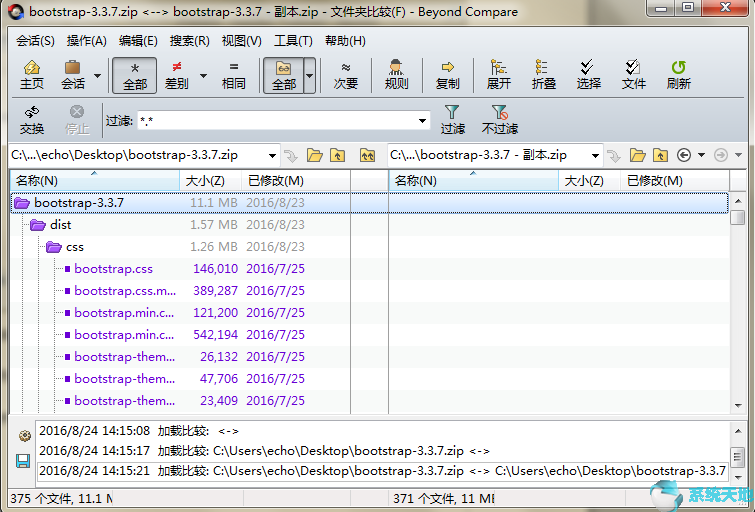
Task: Click file list vertical scrollbar down arrow
Action: 738,406
